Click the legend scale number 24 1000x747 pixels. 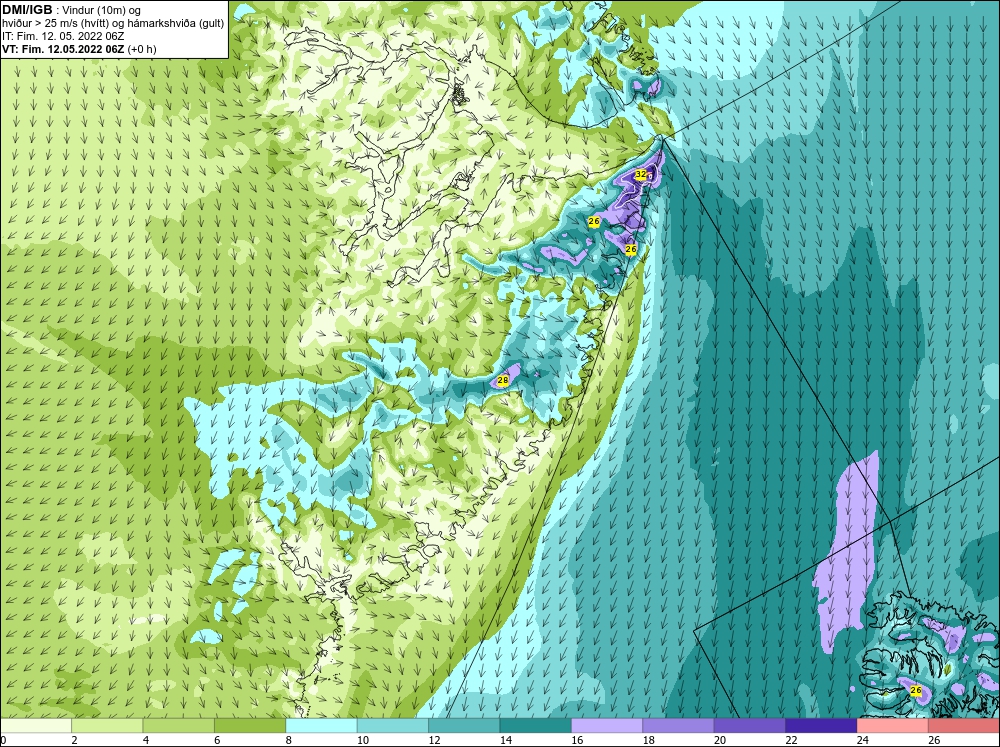(863, 740)
